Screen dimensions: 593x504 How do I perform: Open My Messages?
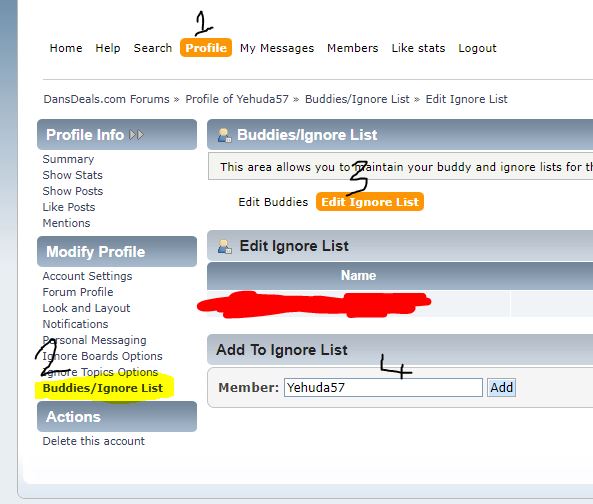click(277, 48)
